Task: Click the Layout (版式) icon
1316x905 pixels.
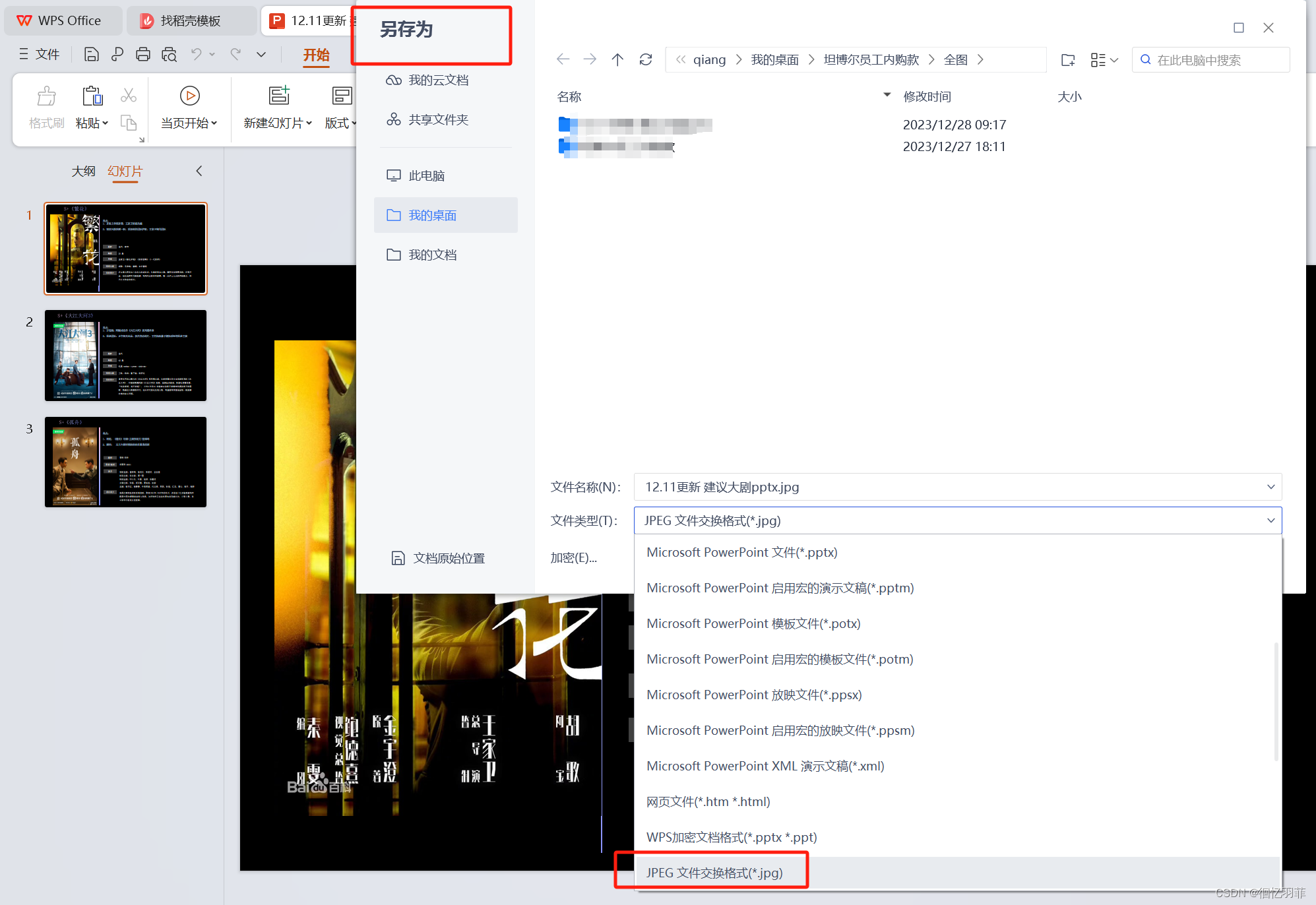Action: [x=342, y=96]
